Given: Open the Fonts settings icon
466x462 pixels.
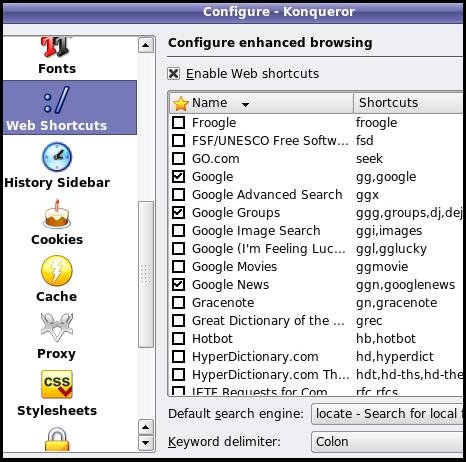Looking at the screenshot, I should pos(56,47).
